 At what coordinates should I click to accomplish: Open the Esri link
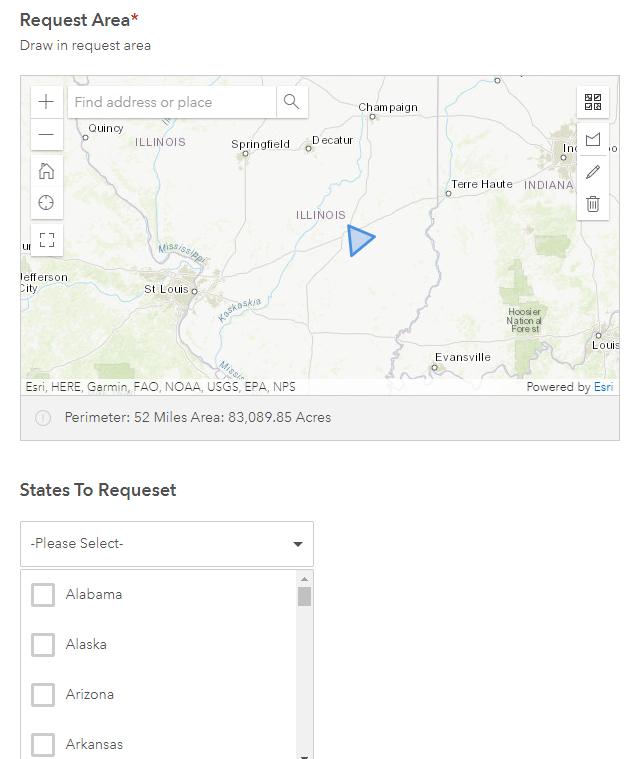point(603,387)
